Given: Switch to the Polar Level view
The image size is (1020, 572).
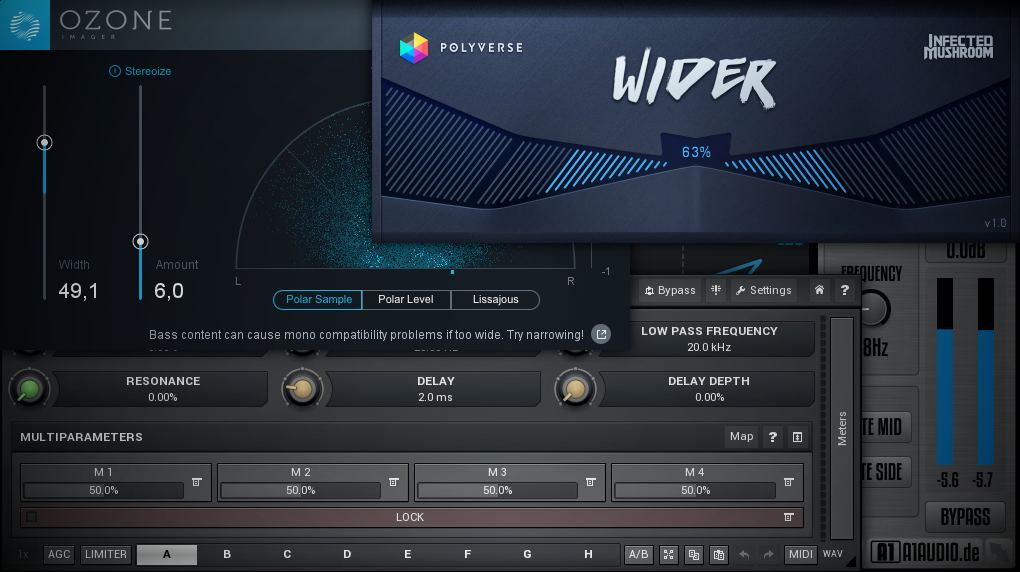Looking at the screenshot, I should coord(406,299).
